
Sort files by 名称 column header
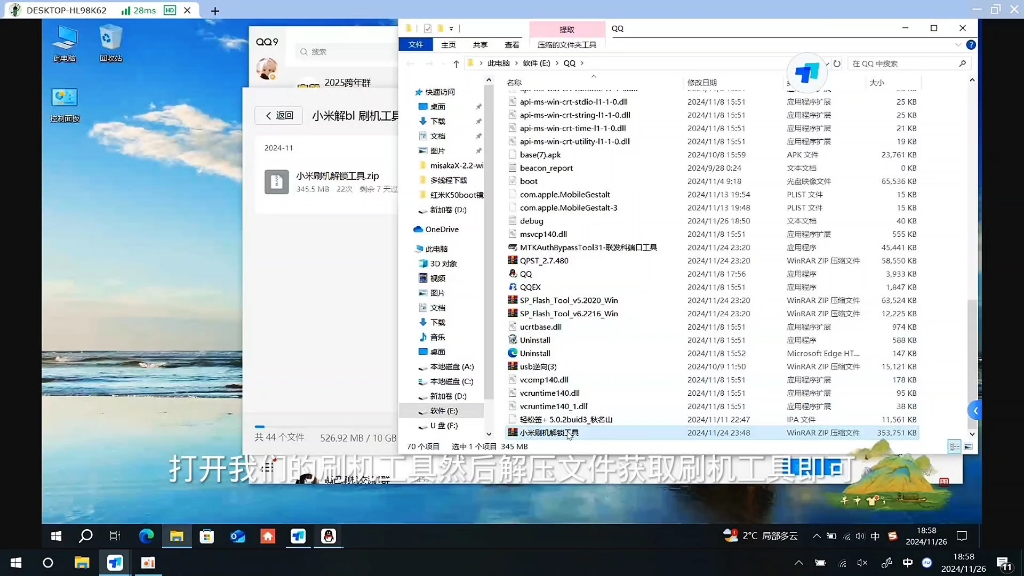tap(515, 83)
